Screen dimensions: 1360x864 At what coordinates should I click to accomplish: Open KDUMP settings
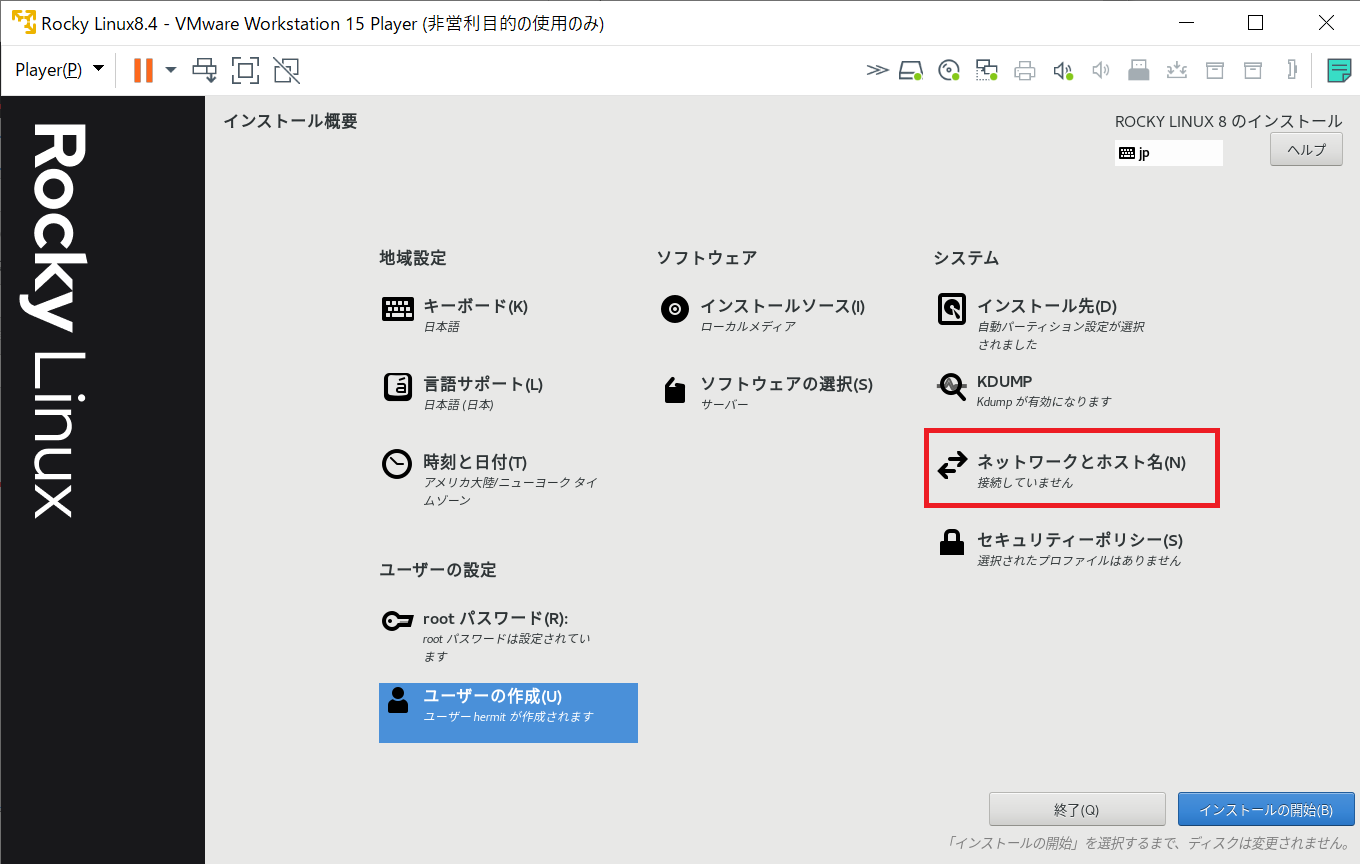(1023, 391)
